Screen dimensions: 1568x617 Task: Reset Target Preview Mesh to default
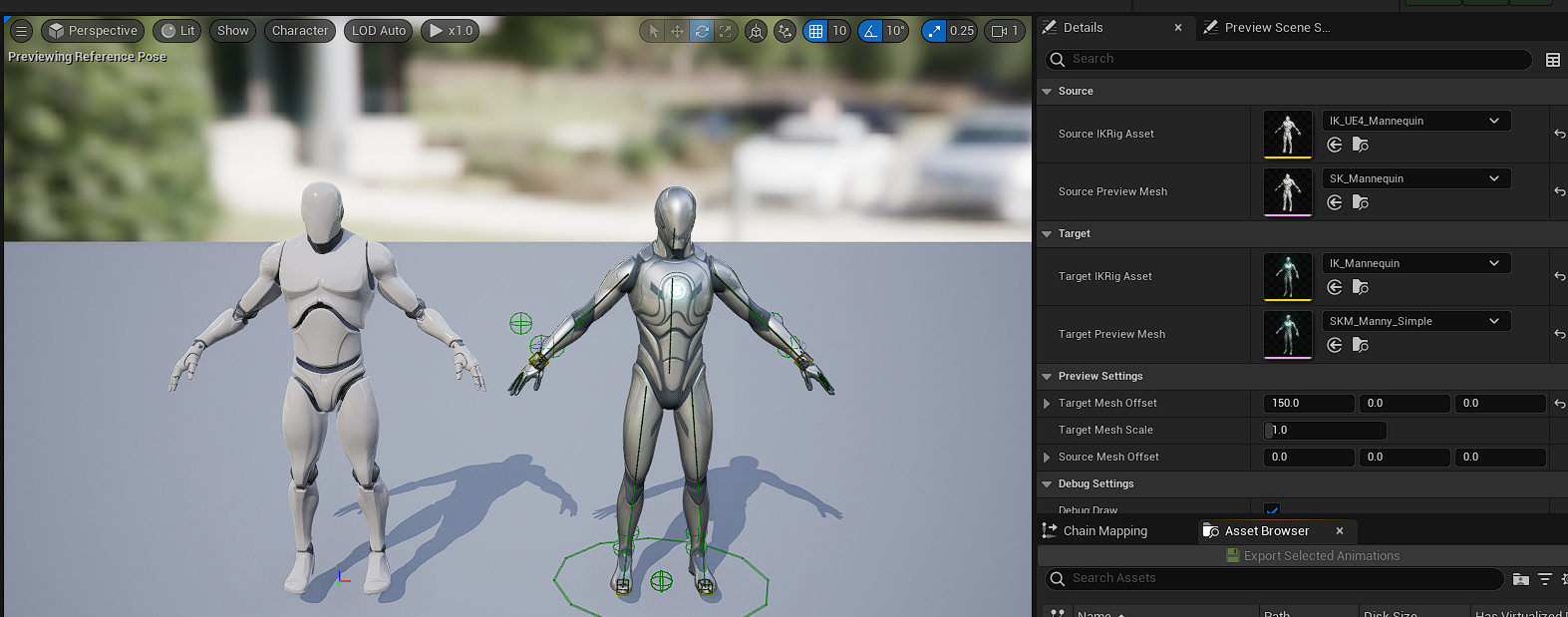[1560, 334]
